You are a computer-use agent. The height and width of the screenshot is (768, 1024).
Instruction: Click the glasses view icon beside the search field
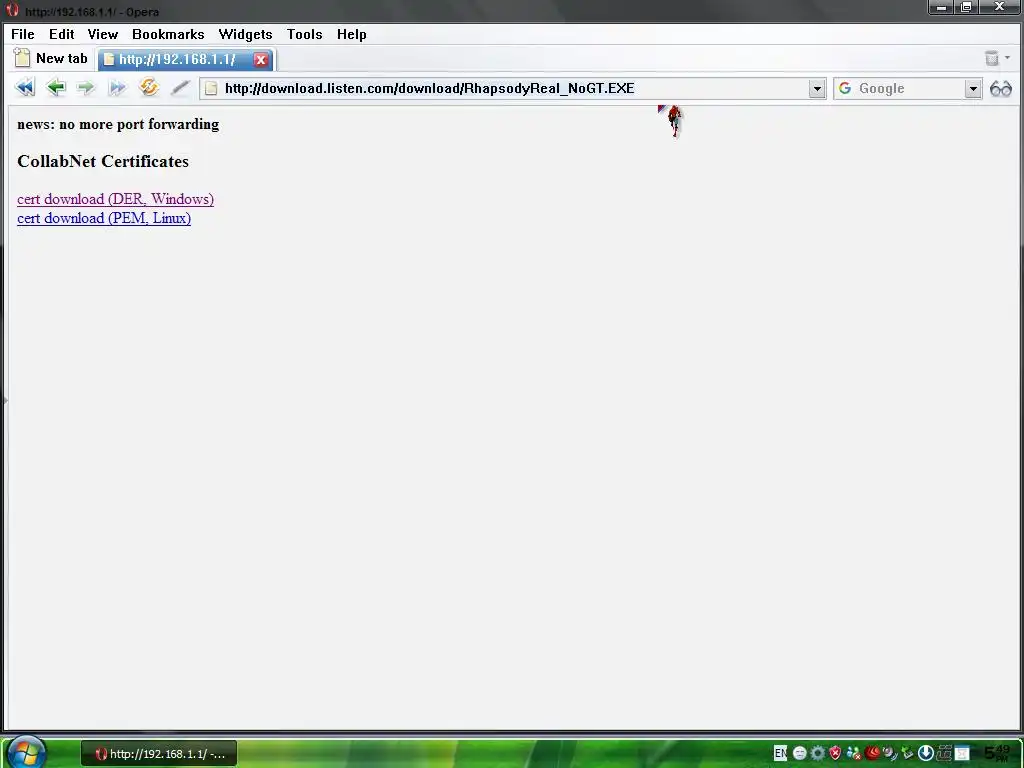tap(1000, 88)
